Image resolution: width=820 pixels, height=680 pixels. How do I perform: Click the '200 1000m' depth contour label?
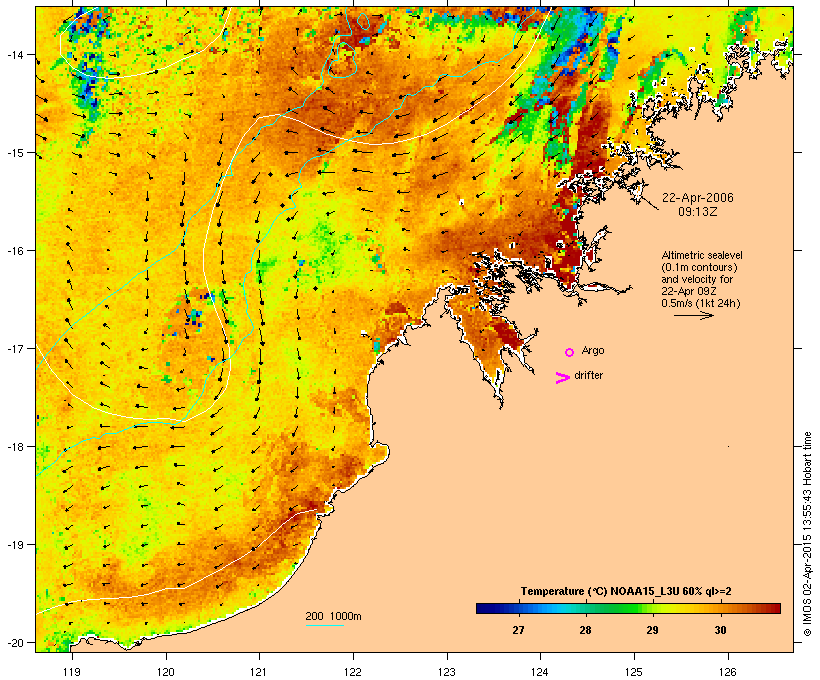333,616
